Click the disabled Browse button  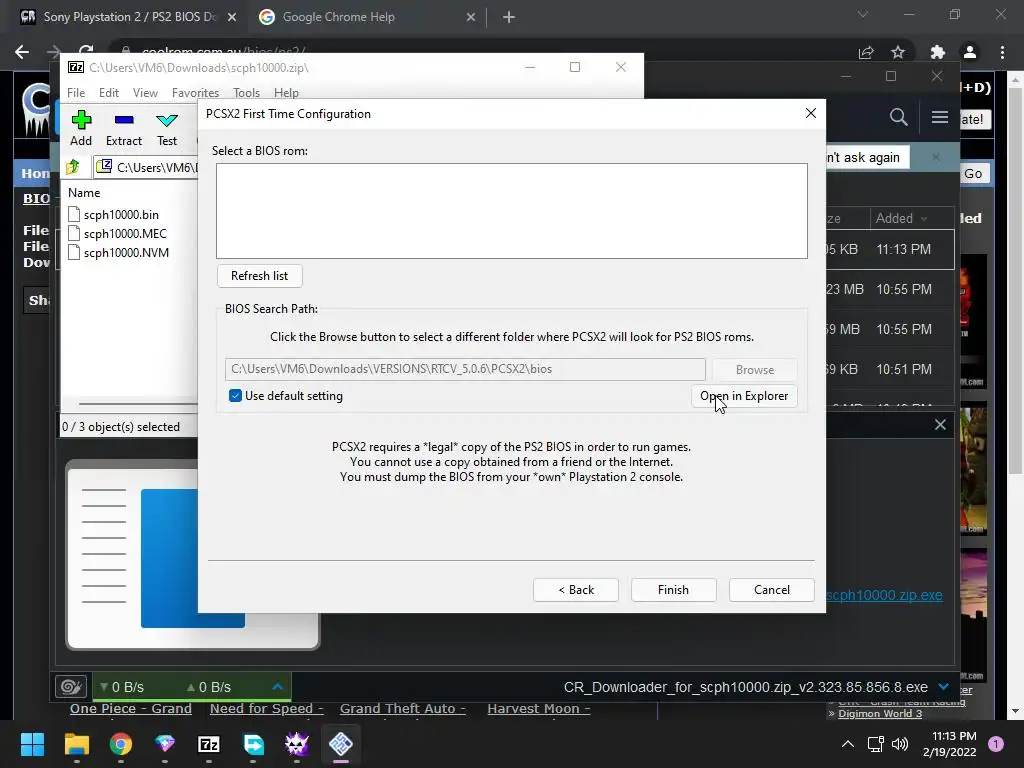pos(754,370)
